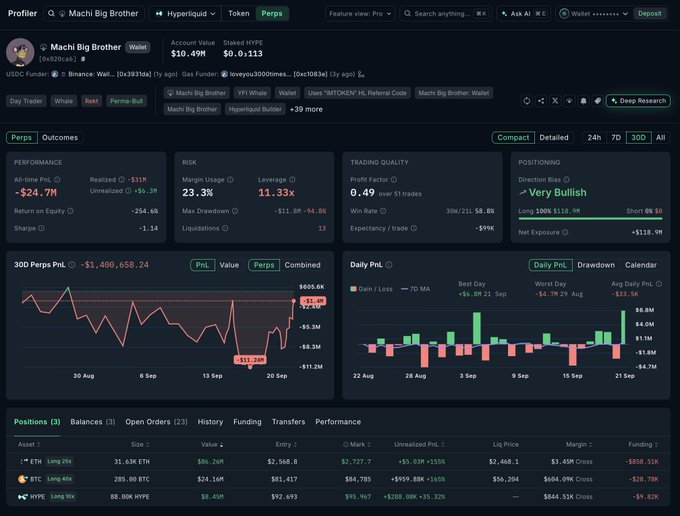Switch 30D chart to Combined
Screen dimensions: 680x516
coord(302,265)
